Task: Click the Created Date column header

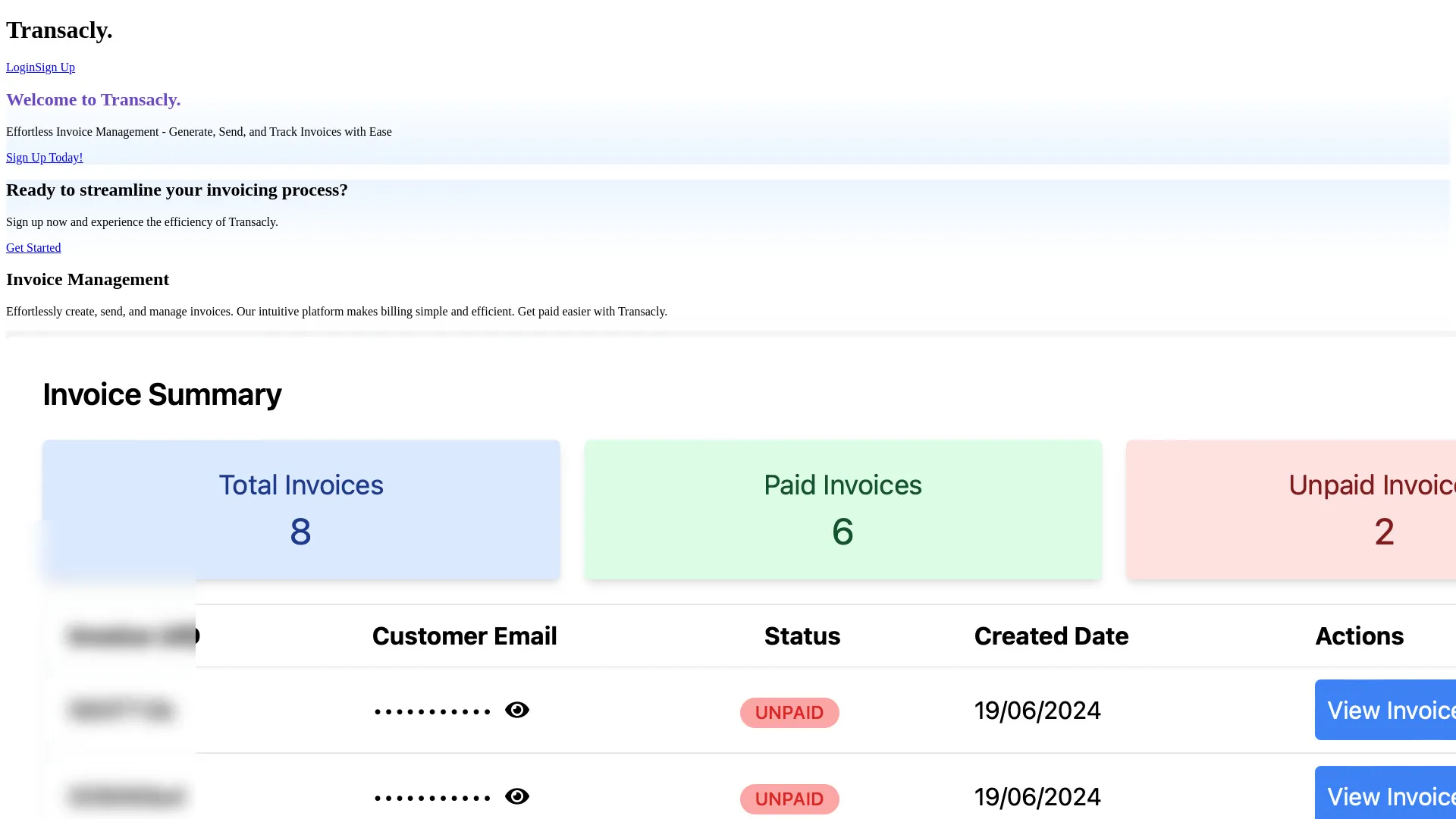Action: [x=1051, y=635]
